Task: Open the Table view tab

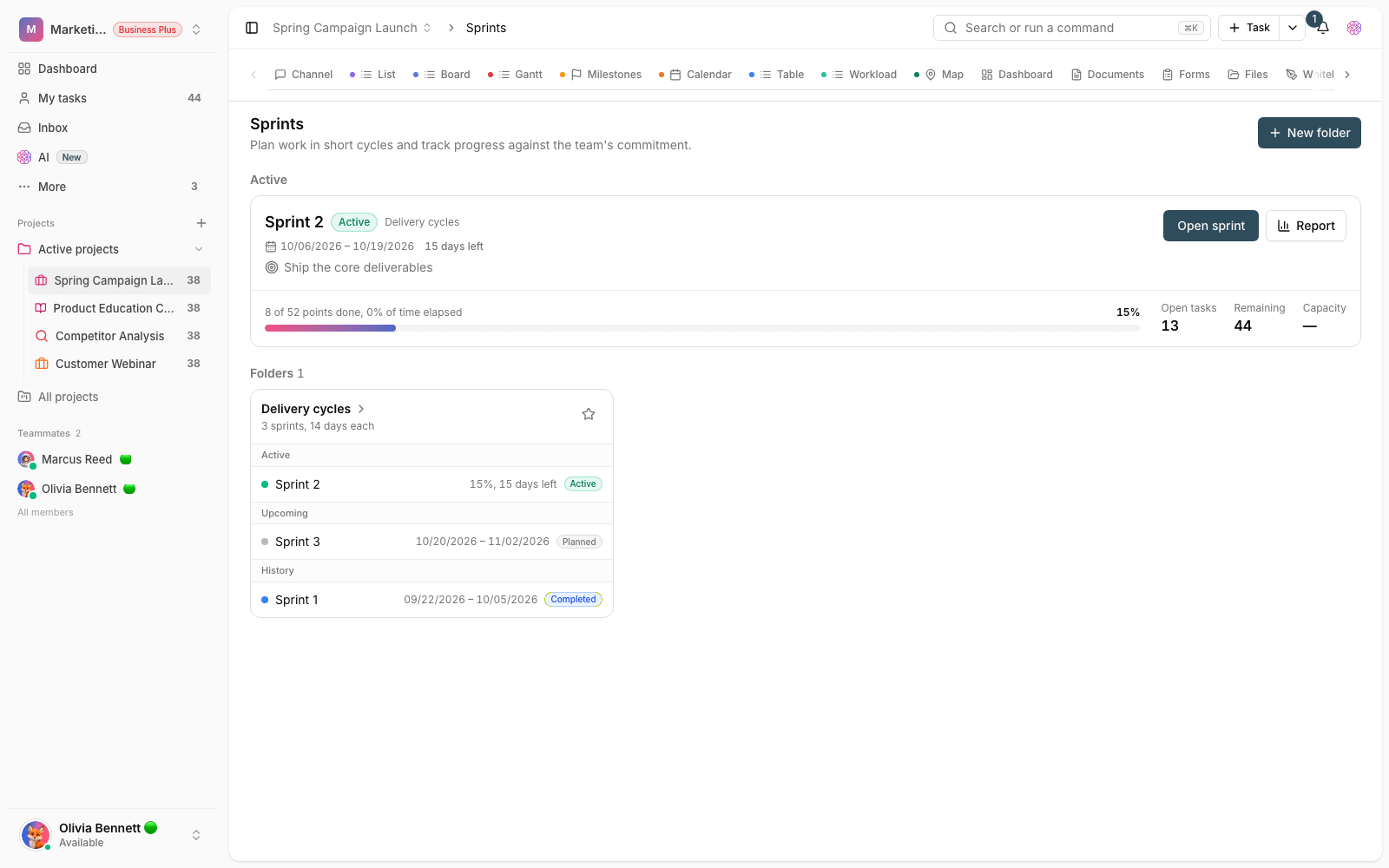Action: (777, 75)
